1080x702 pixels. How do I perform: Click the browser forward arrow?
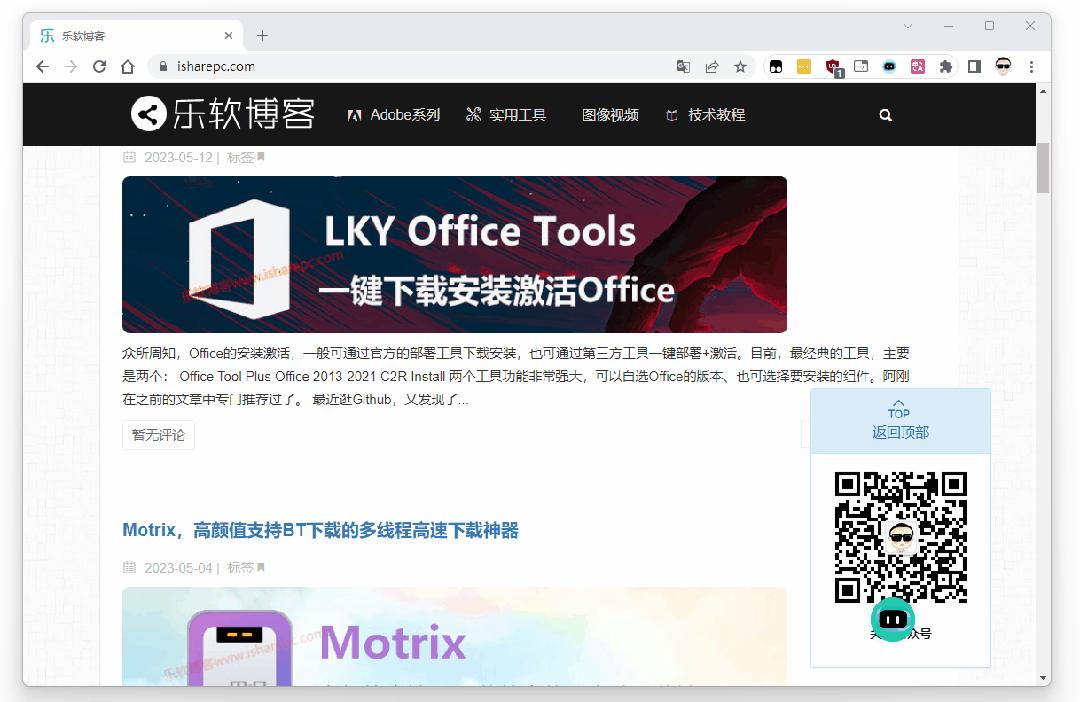pos(71,67)
